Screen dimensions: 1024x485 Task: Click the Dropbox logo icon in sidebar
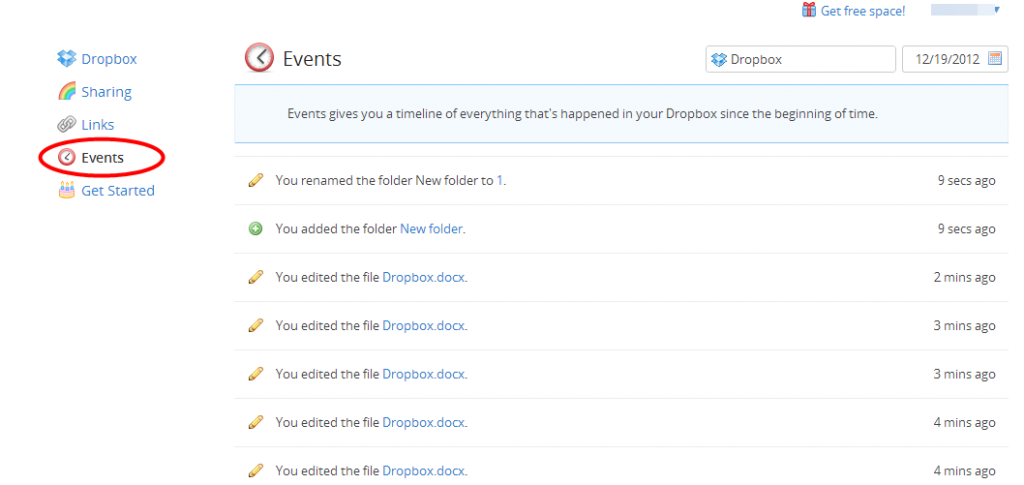click(x=67, y=59)
